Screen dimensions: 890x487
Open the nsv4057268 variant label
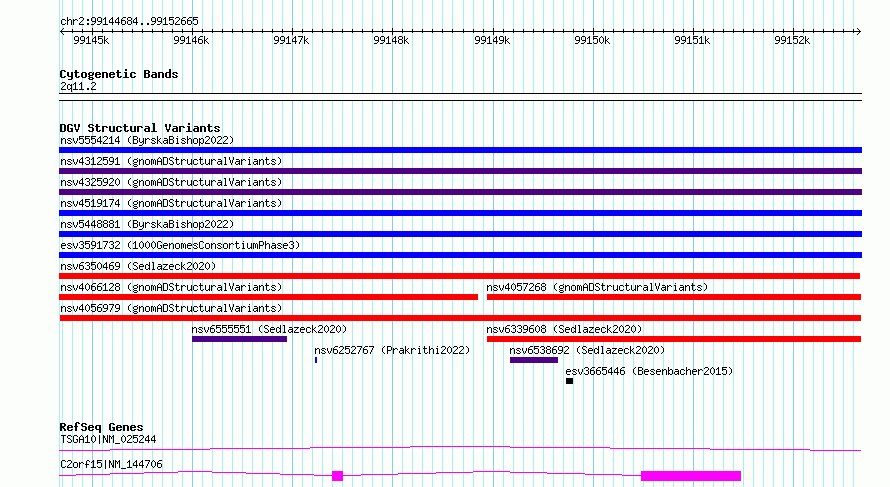point(597,287)
